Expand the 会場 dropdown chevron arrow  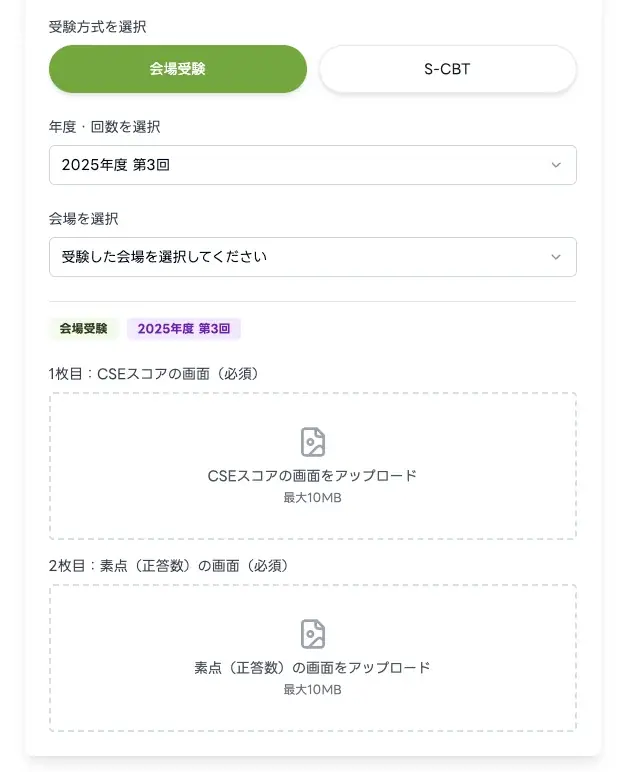(557, 257)
